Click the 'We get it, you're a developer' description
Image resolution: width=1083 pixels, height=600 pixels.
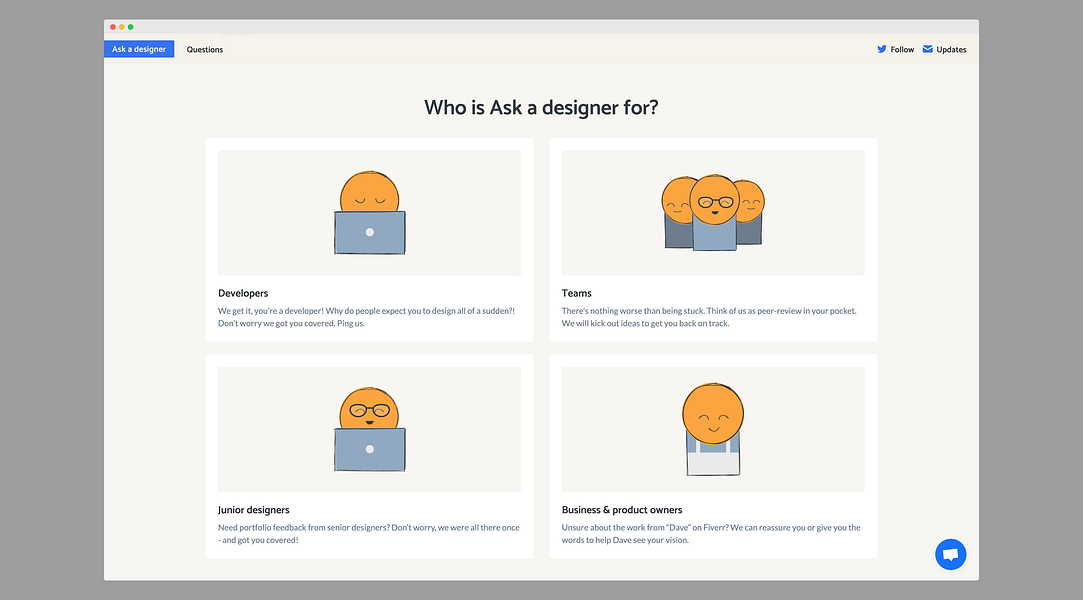click(366, 317)
